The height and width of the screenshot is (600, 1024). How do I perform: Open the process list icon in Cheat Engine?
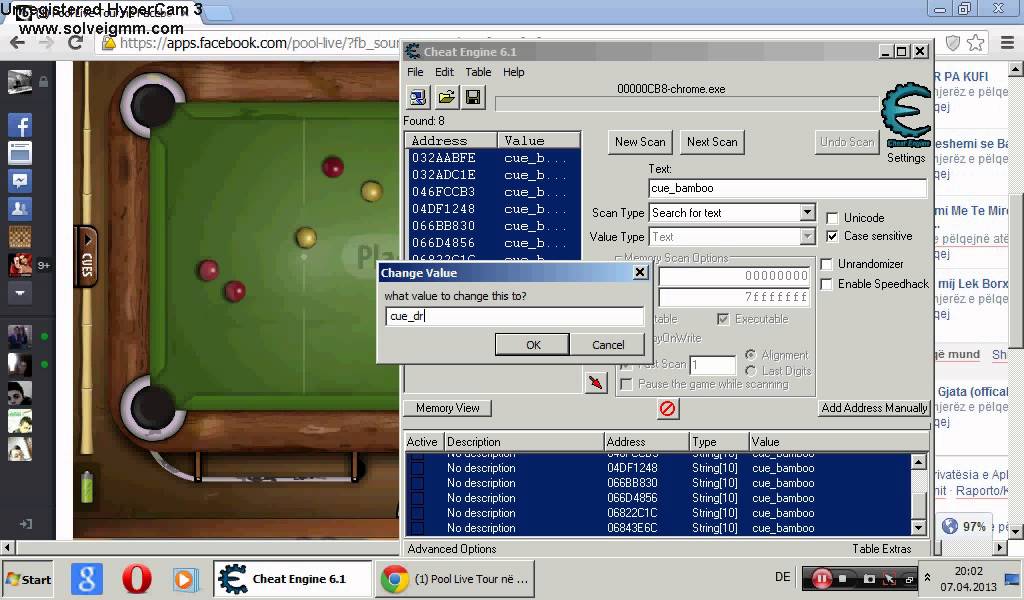click(418, 98)
